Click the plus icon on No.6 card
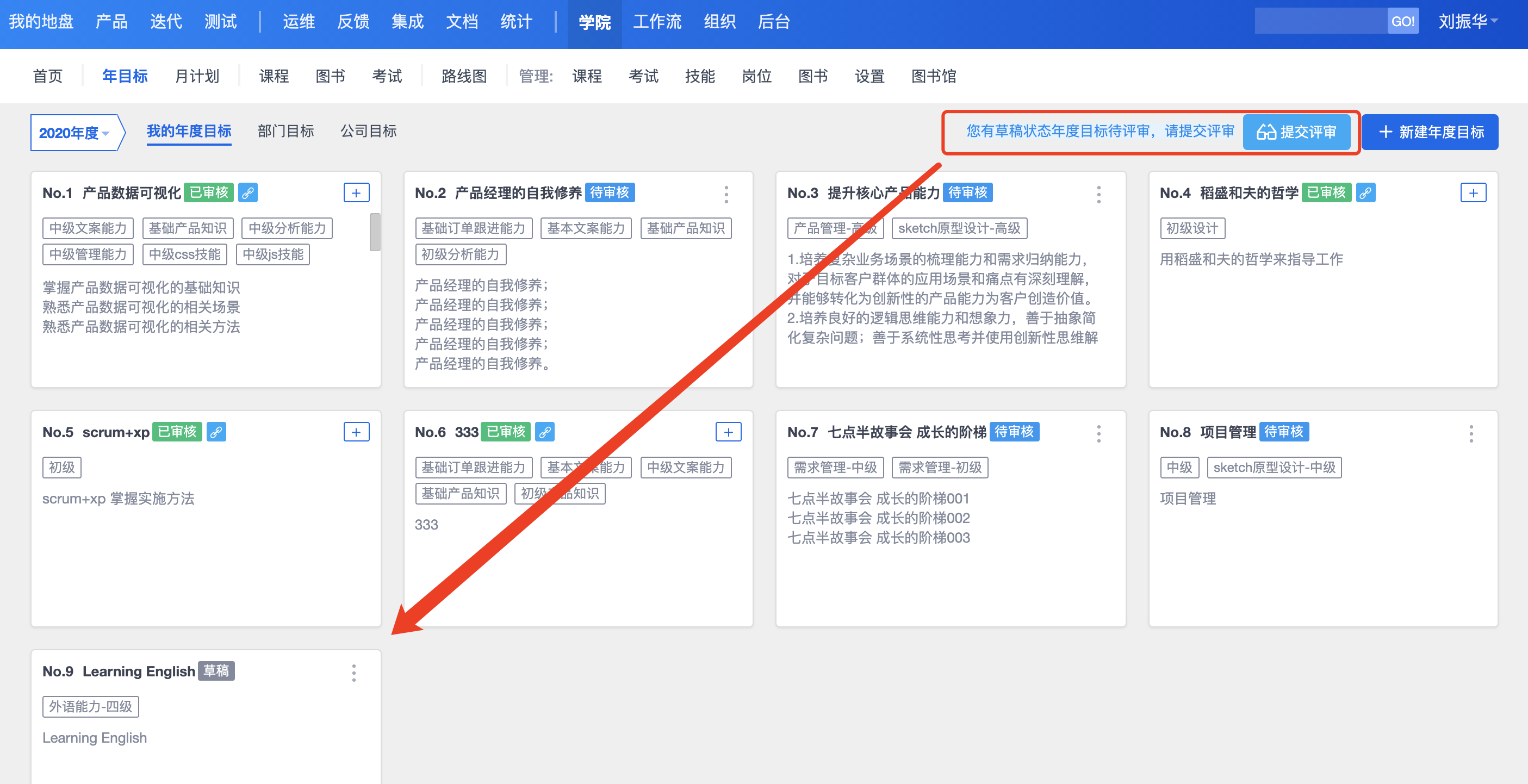 coord(729,432)
